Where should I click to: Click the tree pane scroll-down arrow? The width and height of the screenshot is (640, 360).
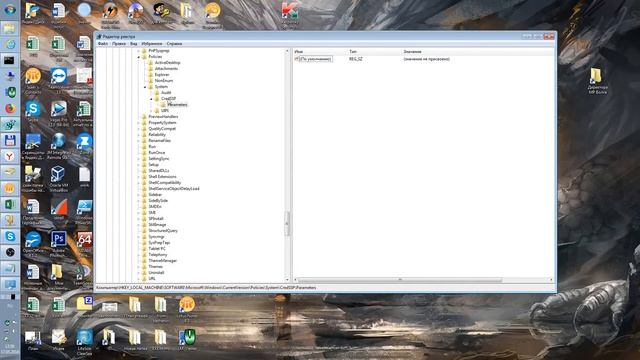tap(287, 280)
